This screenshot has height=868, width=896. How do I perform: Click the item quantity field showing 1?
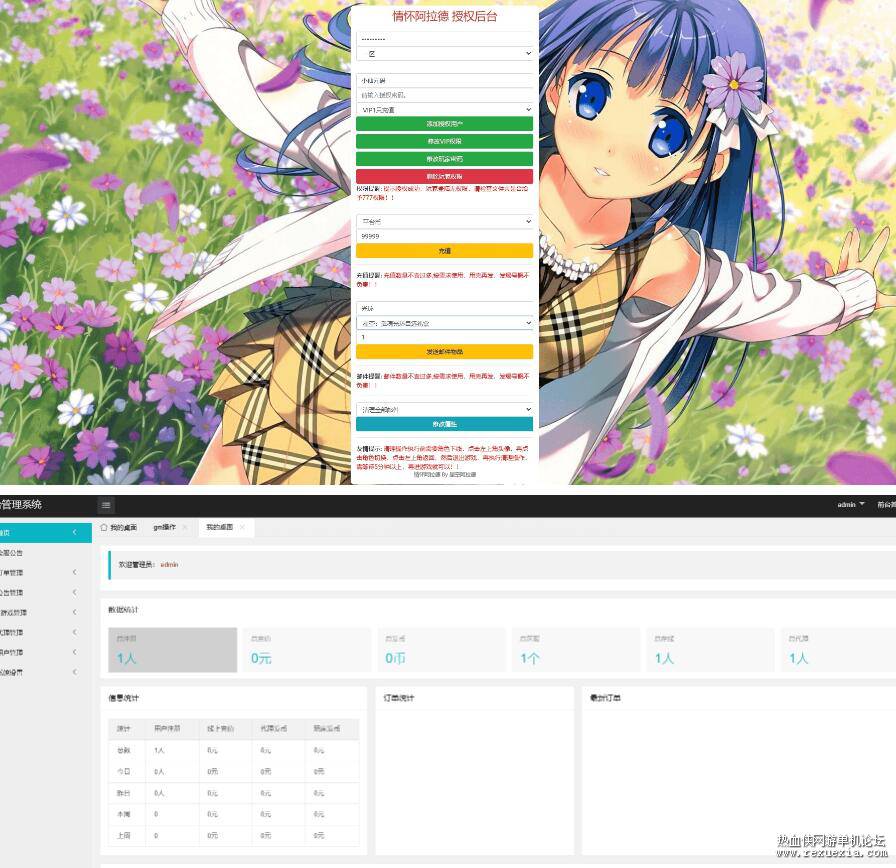[x=445, y=337]
